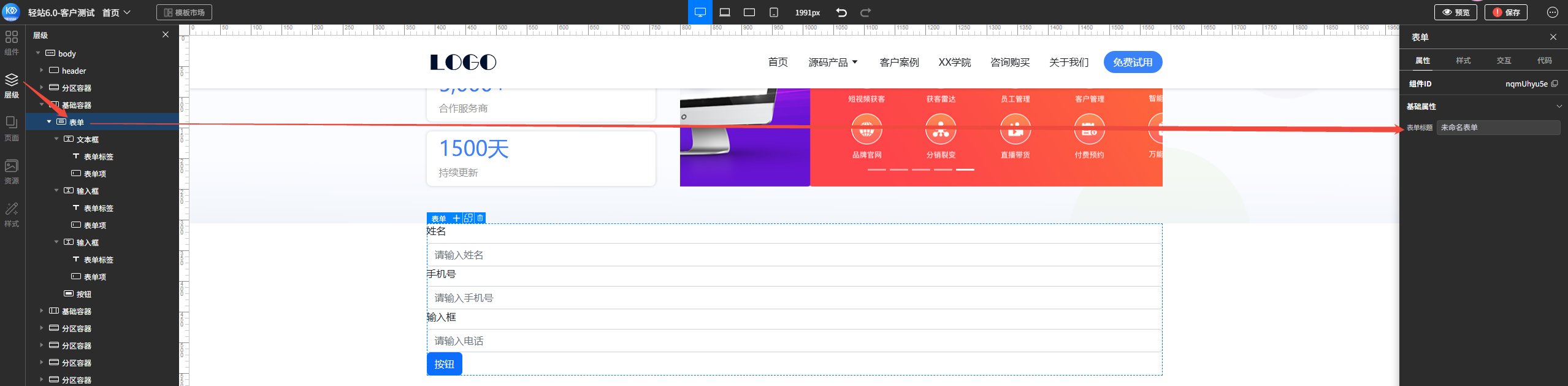Viewport: 1568px width, 386px height.
Task: Click the copy icon on form toolbar
Action: (468, 218)
